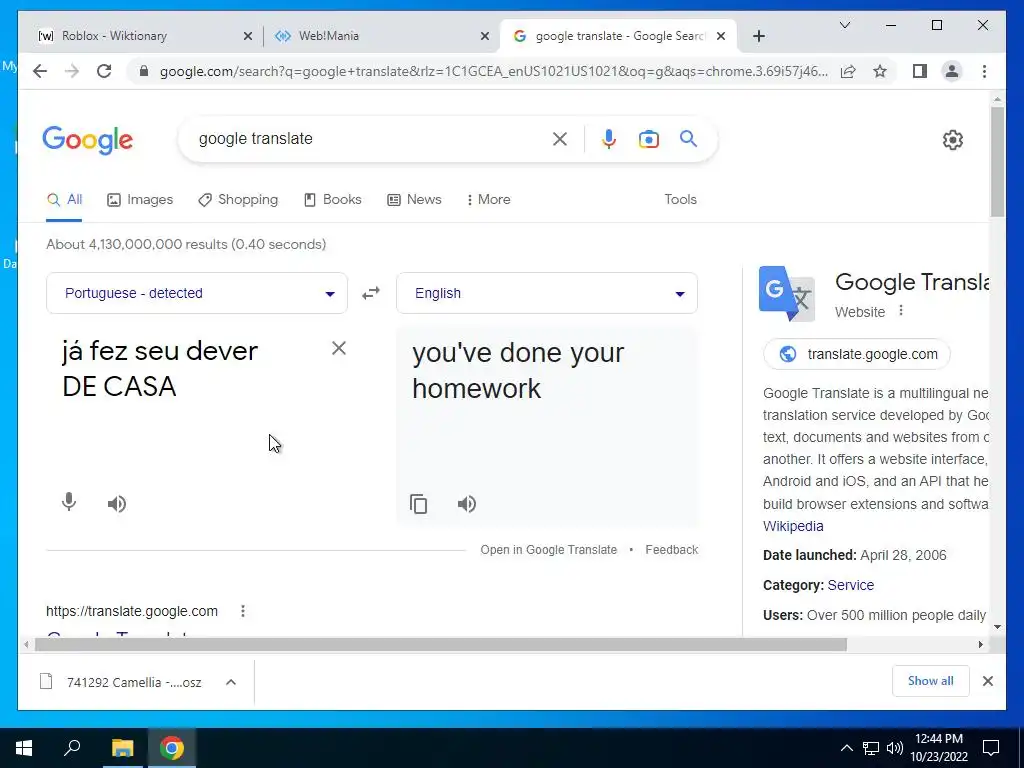Open source language dropdown Portuguese - detected
This screenshot has height=768, width=1024.
(197, 293)
